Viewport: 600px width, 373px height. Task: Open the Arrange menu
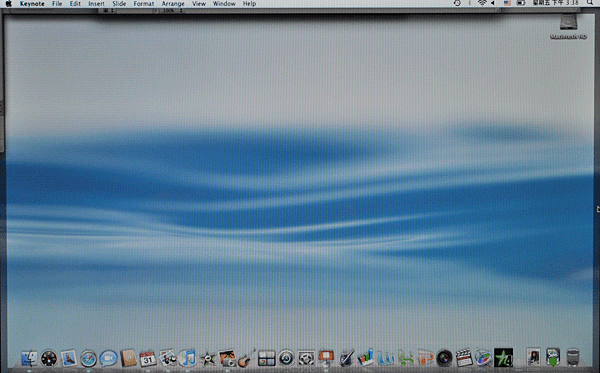coord(173,3)
